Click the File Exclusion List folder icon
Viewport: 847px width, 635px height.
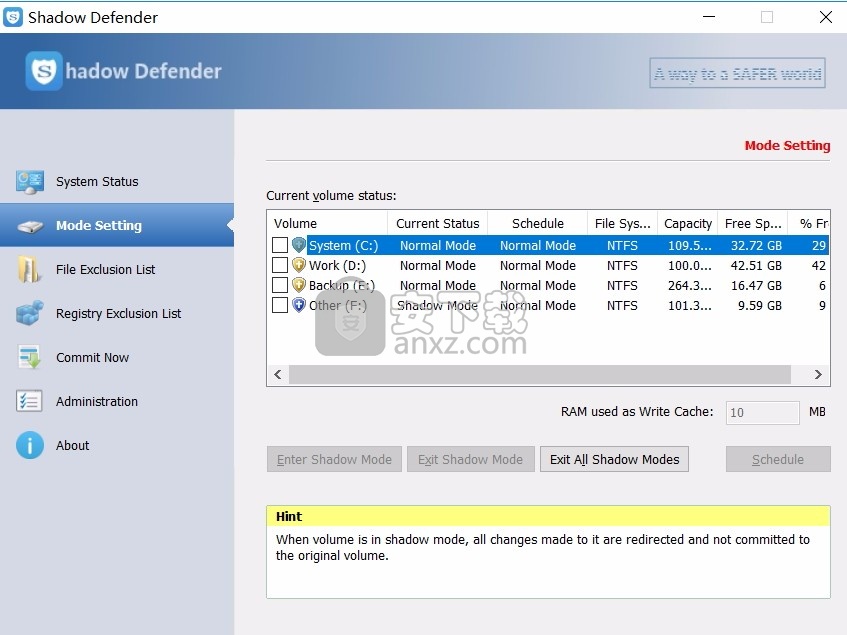29,269
